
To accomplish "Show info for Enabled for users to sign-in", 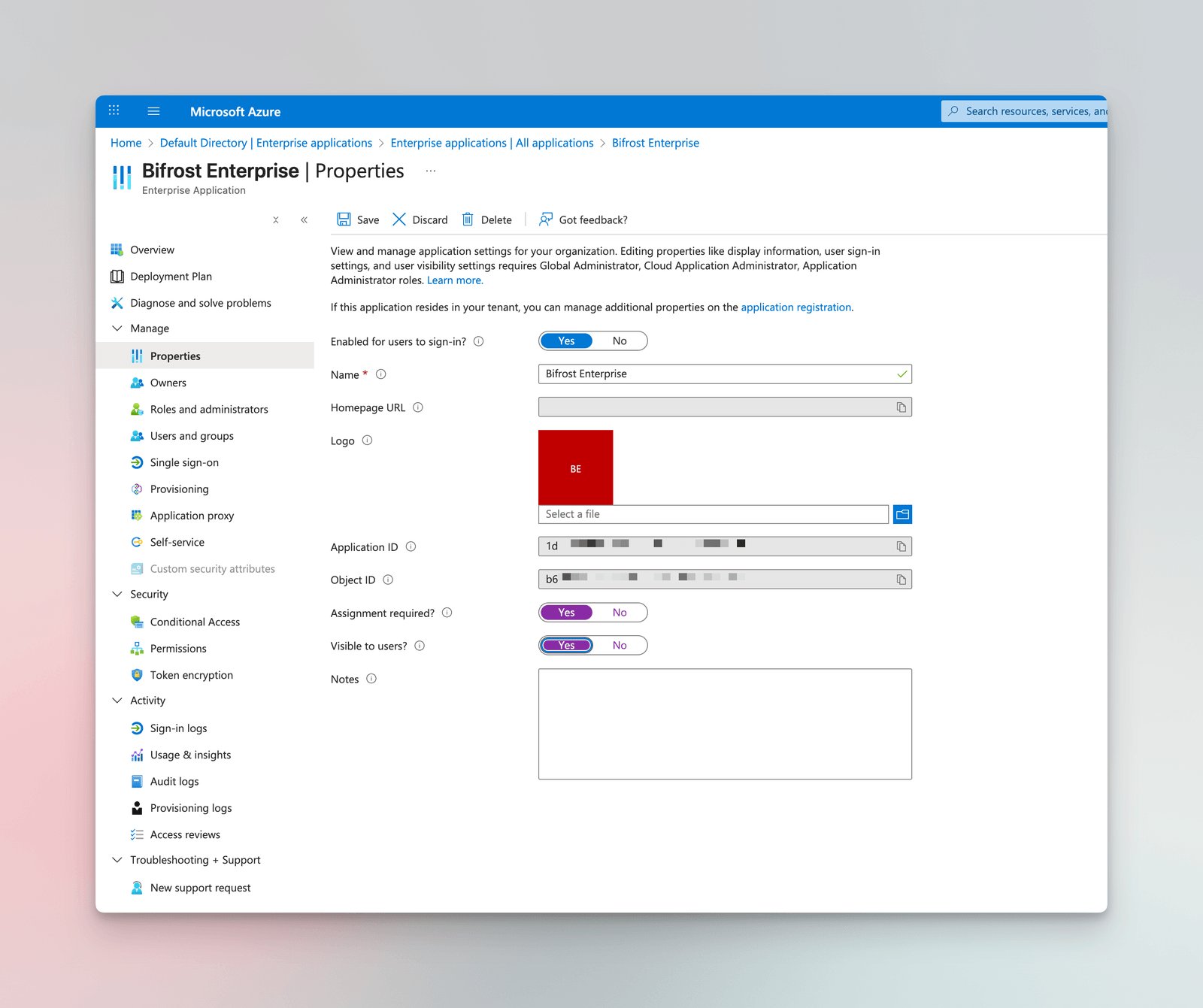I will pyautogui.click(x=479, y=341).
